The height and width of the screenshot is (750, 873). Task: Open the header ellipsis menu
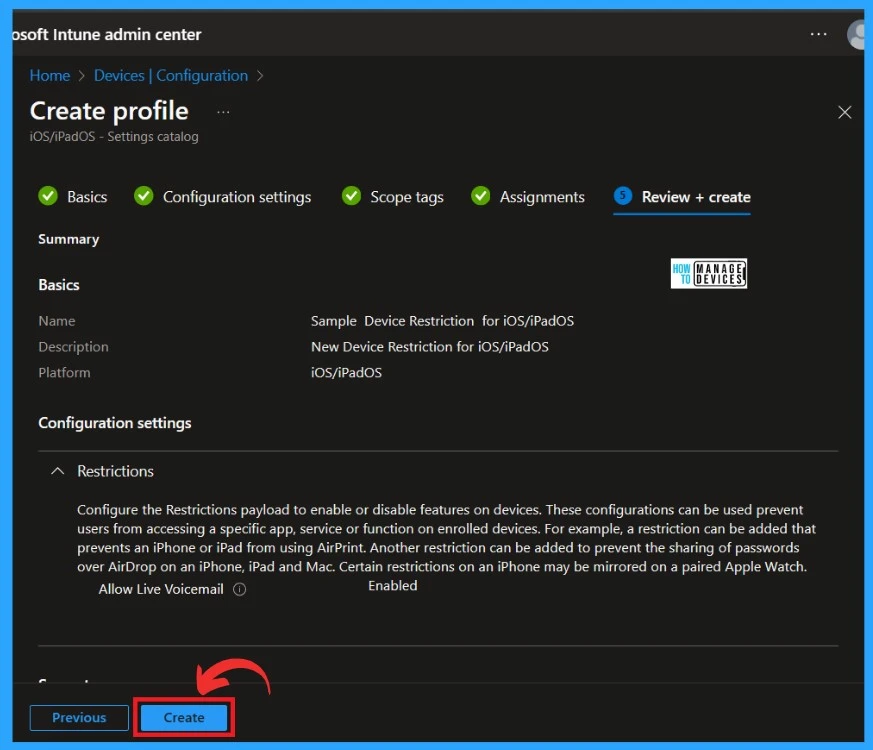click(x=818, y=35)
